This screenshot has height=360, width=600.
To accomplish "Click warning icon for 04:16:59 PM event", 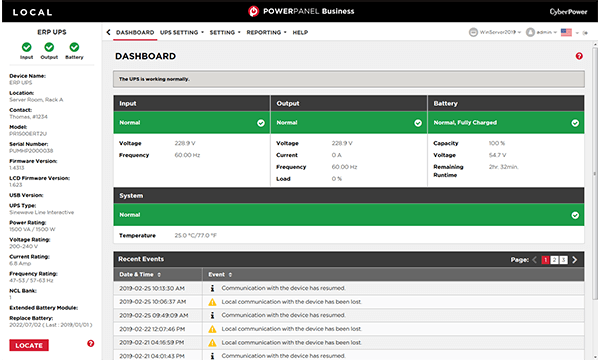I will click(x=212, y=342).
